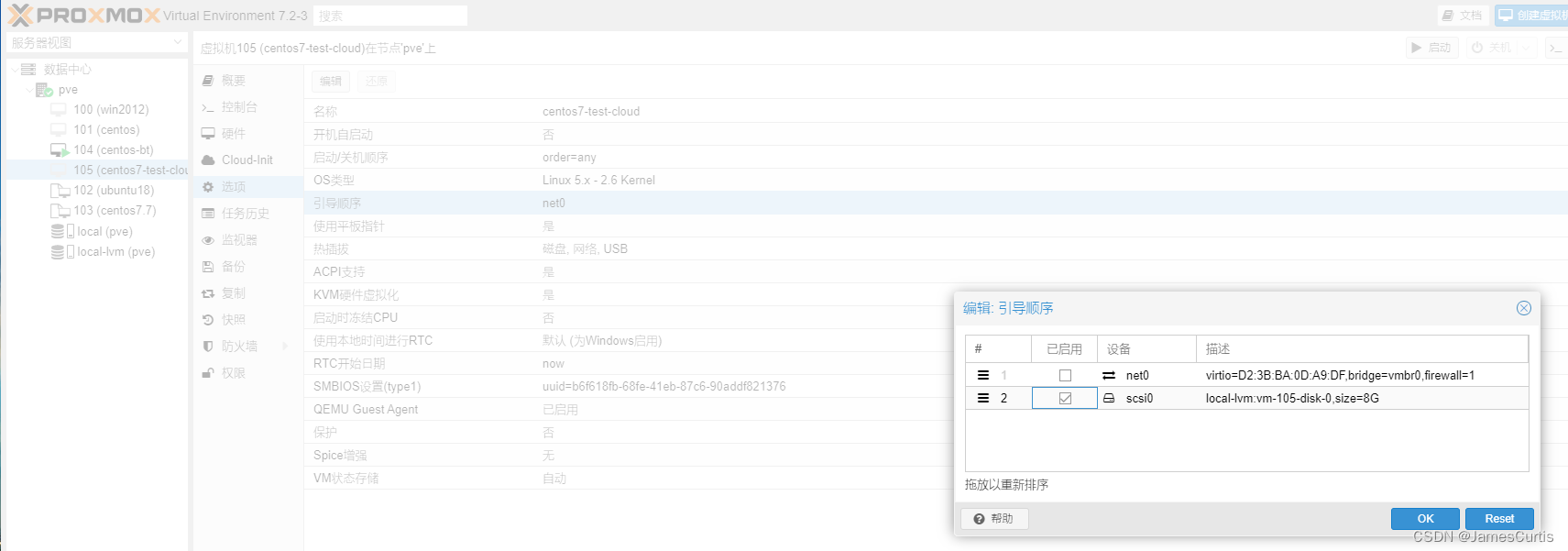Open the console button in the top toolbar
This screenshot has width=1568, height=551.
click(x=1556, y=48)
